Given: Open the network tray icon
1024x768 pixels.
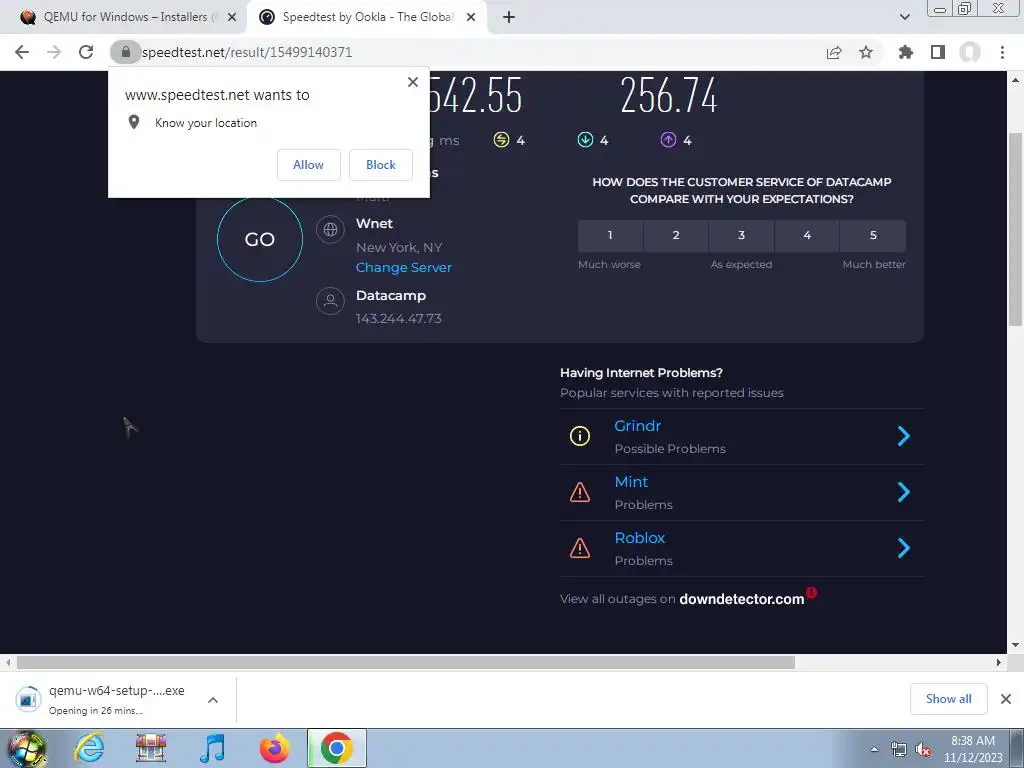Looking at the screenshot, I should pos(899,750).
